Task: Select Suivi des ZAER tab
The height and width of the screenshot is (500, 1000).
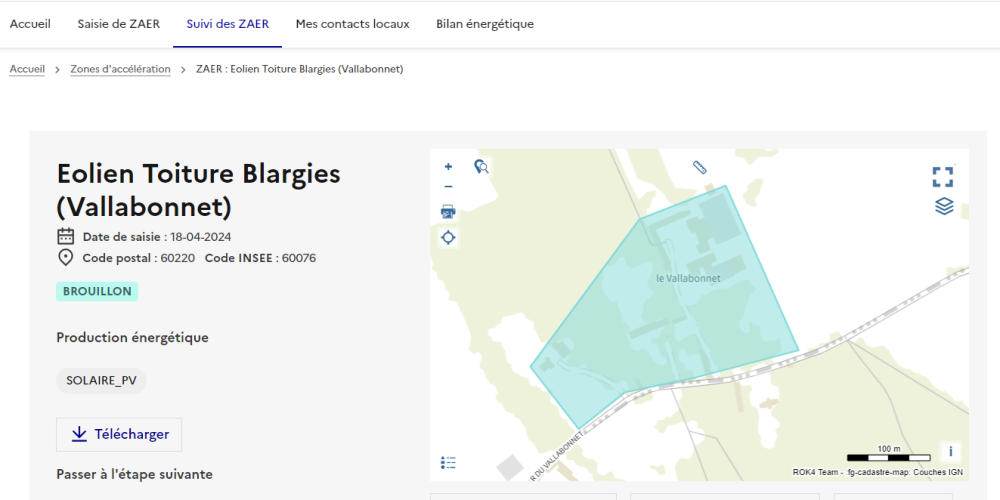Action: (x=227, y=24)
